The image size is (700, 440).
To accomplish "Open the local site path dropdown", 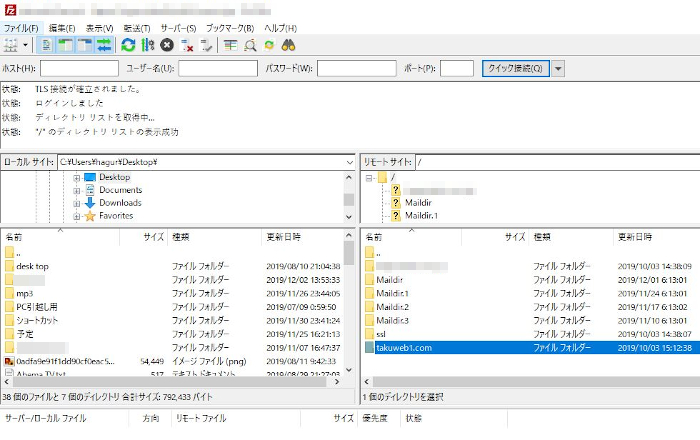I will tap(350, 162).
